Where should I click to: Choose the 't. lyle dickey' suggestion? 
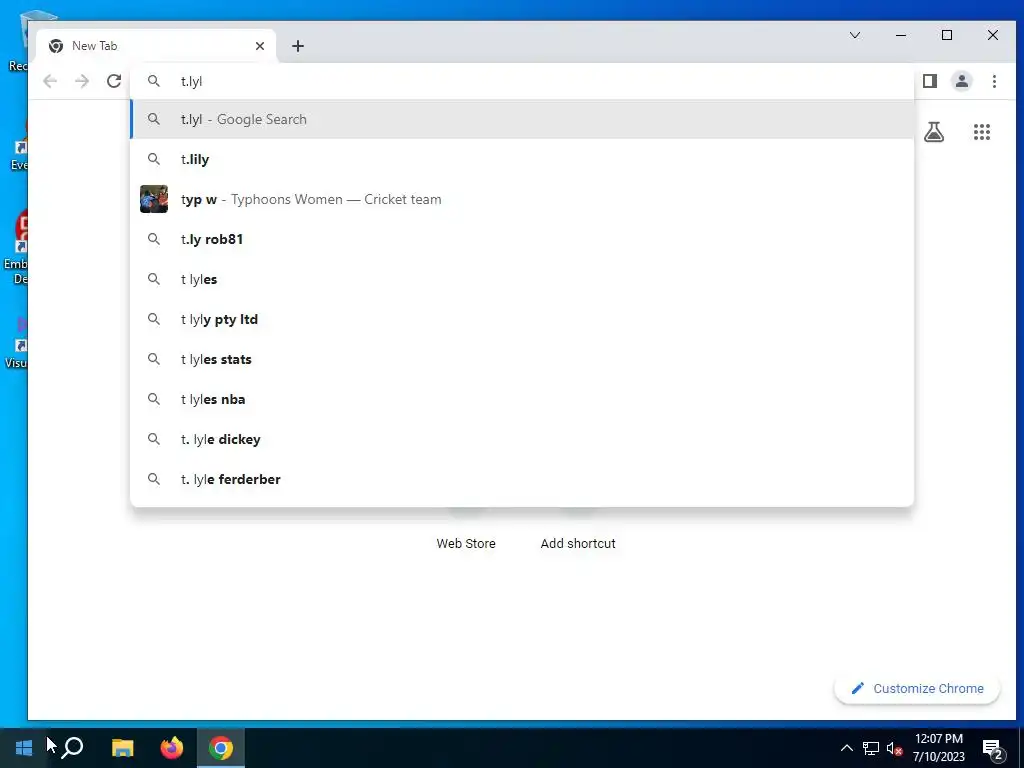(522, 439)
